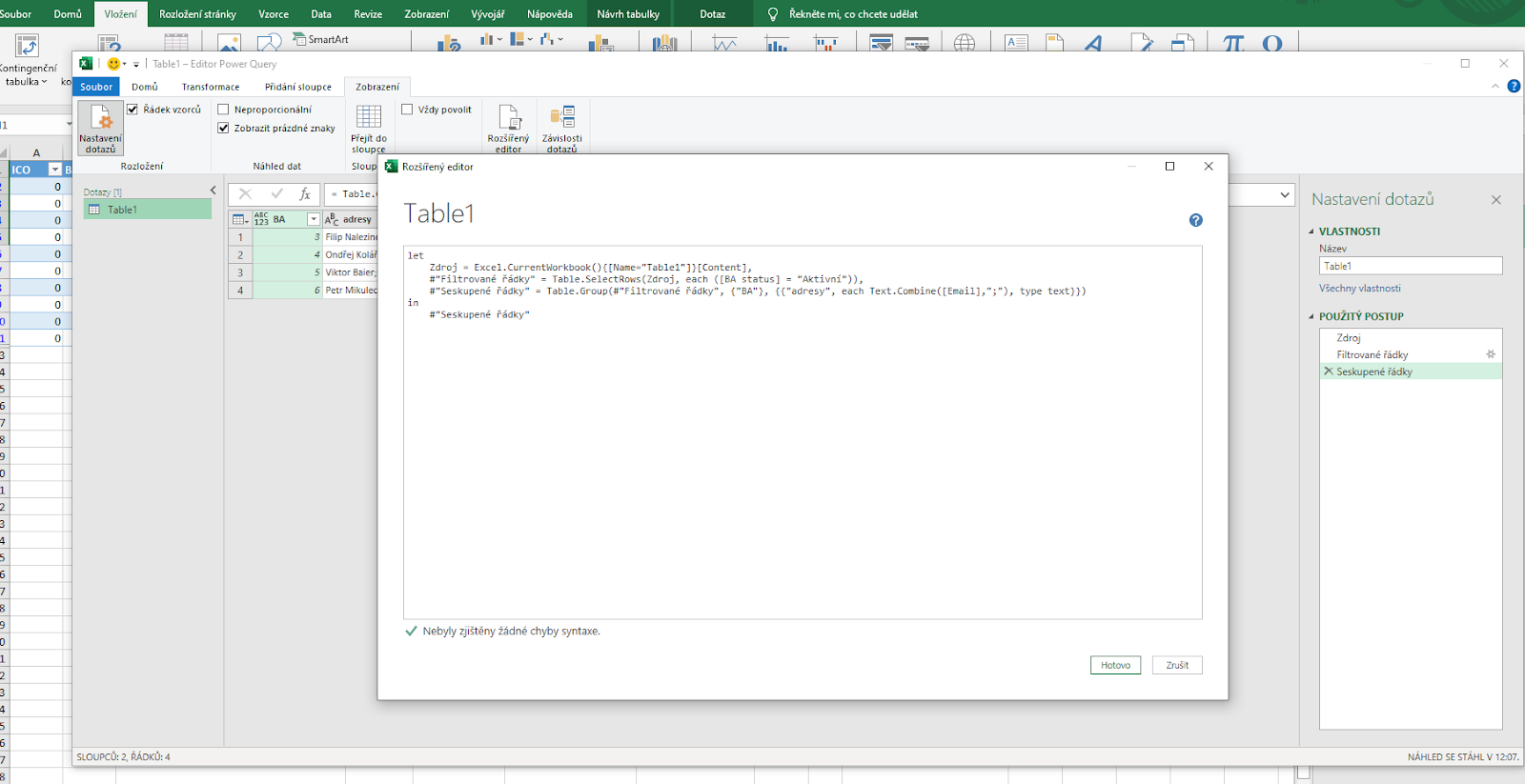Open Závislosti dotazů diagram
1525x784 pixels.
click(x=562, y=128)
